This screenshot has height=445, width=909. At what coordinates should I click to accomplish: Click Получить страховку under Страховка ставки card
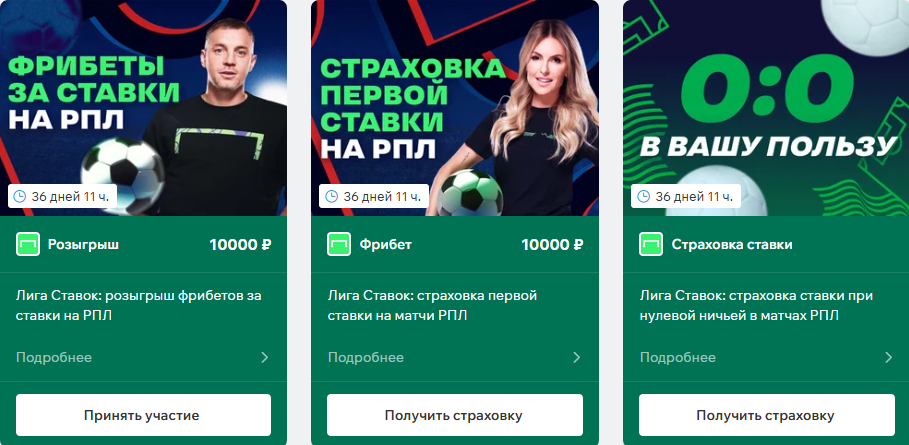(766, 415)
